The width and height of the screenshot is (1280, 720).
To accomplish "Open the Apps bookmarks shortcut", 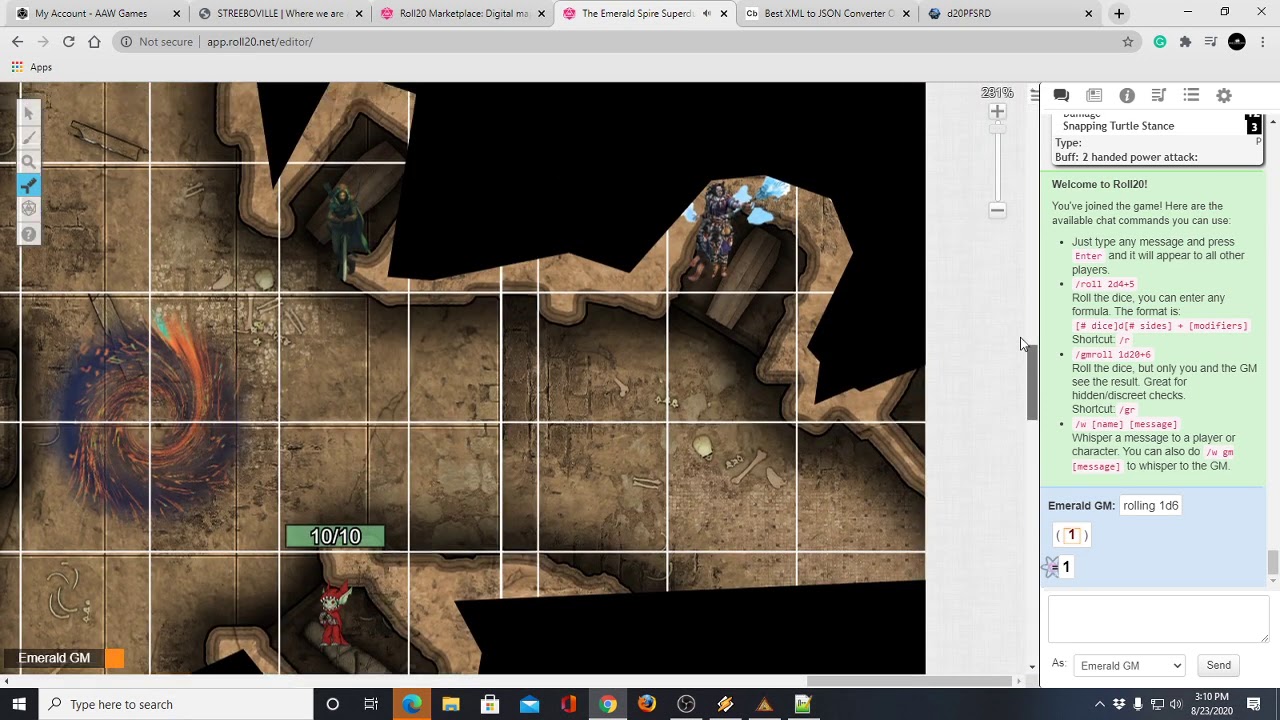I will tap(31, 67).
